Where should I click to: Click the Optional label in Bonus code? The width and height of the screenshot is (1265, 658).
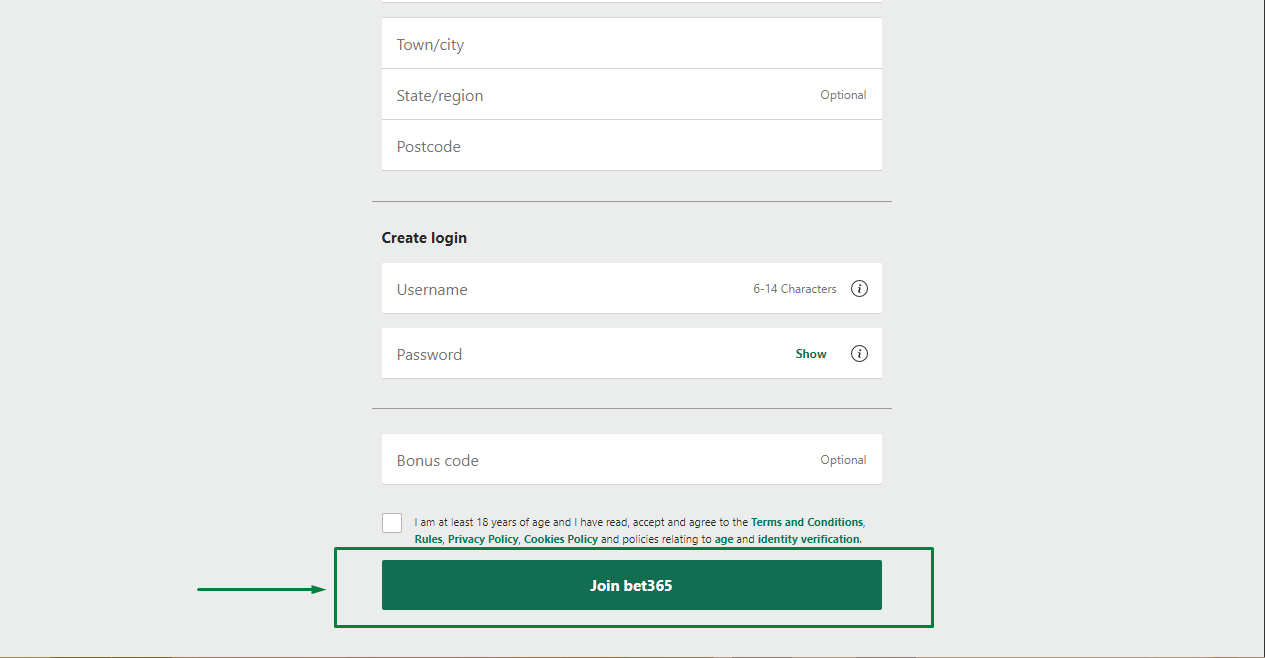pyautogui.click(x=843, y=460)
